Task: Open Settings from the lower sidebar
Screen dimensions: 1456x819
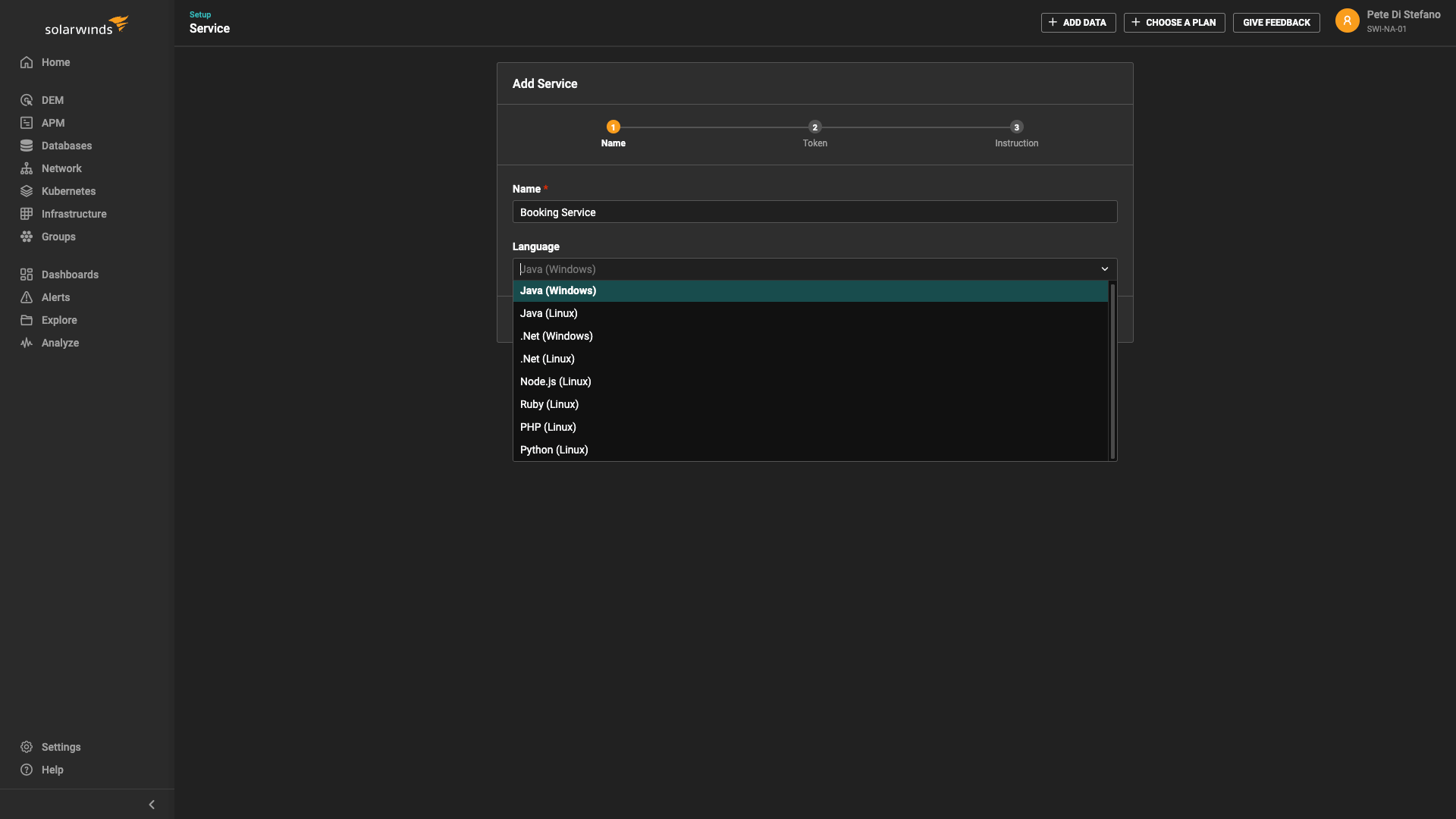Action: coord(27,747)
